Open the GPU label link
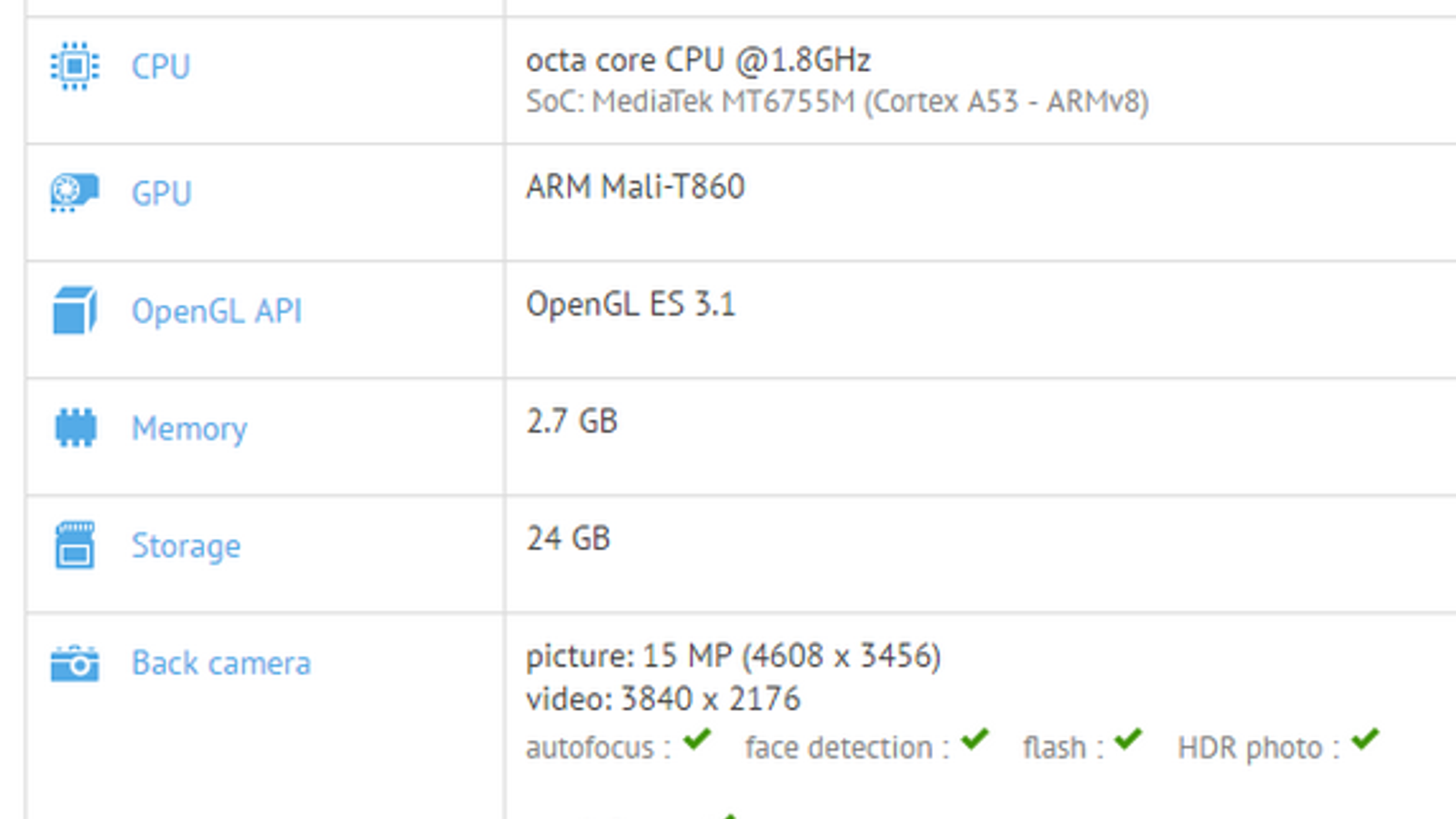The height and width of the screenshot is (819, 1456). click(161, 193)
